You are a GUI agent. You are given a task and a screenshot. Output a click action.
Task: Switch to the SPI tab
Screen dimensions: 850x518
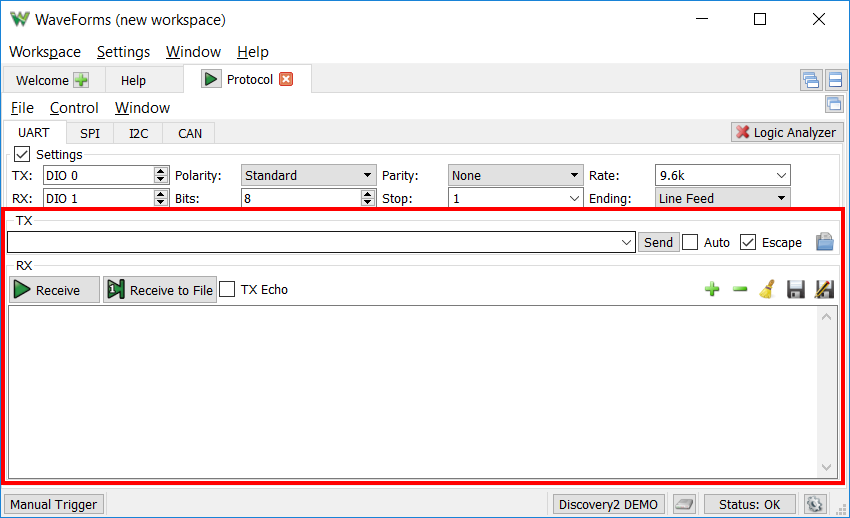point(90,133)
